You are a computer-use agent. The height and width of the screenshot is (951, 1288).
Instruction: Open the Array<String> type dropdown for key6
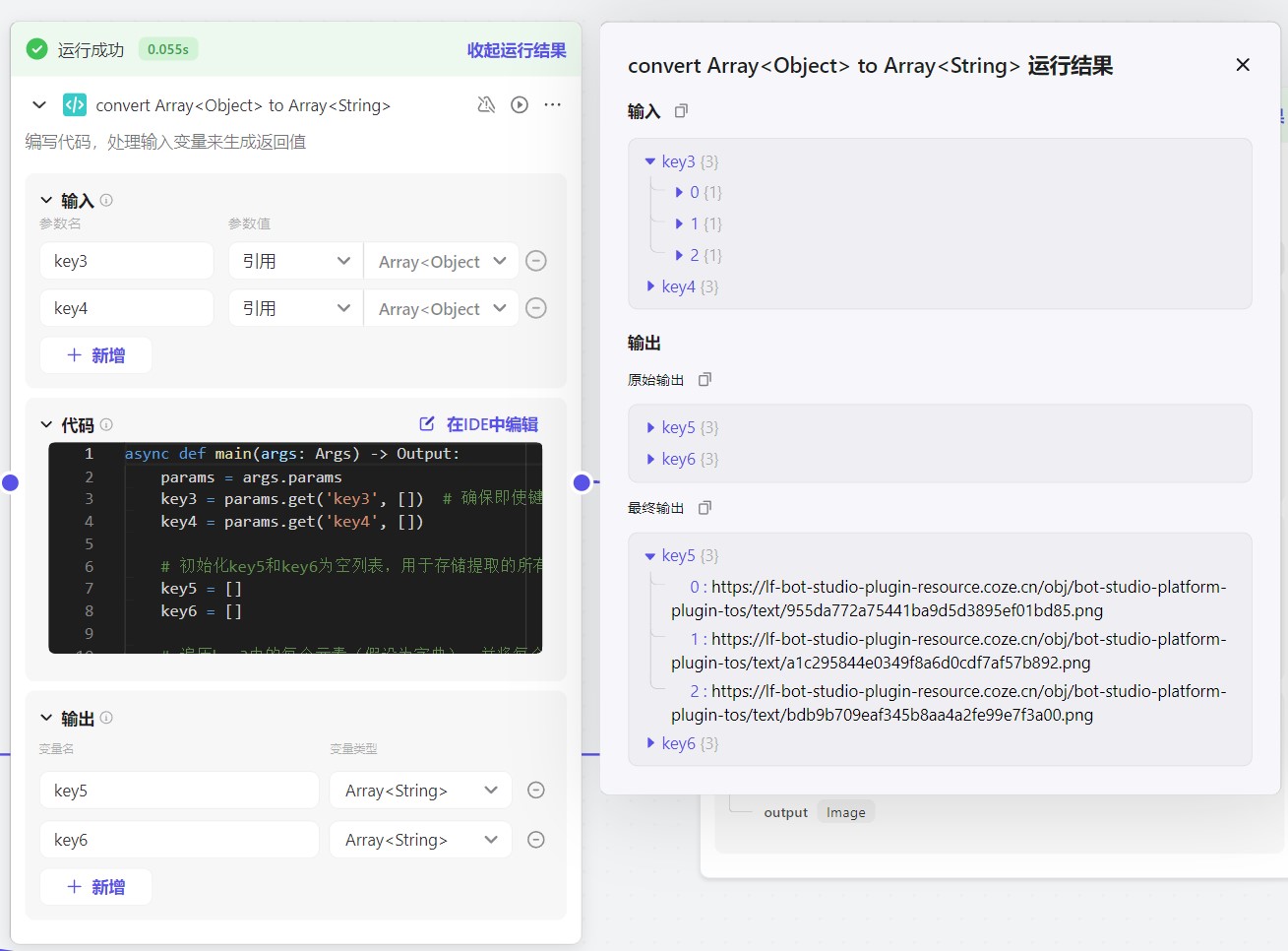421,839
